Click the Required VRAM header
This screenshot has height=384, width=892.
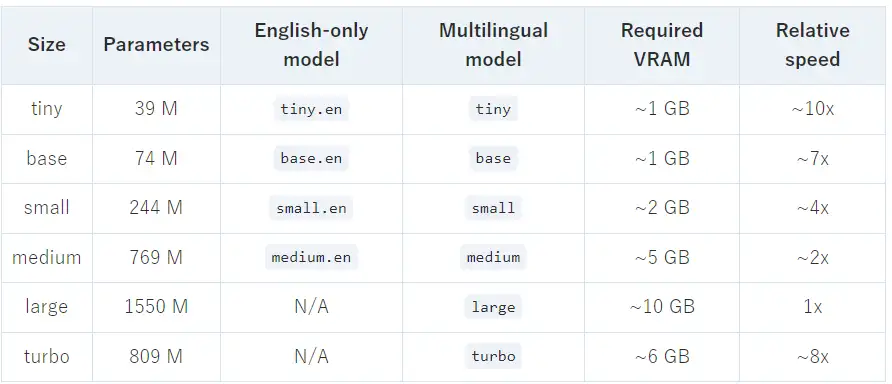tap(662, 44)
